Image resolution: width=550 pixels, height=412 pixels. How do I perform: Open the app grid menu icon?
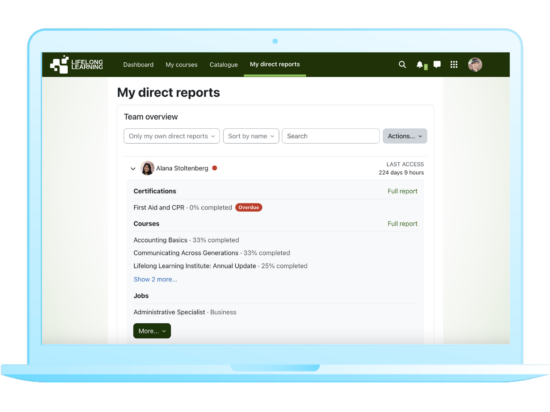[x=454, y=65]
